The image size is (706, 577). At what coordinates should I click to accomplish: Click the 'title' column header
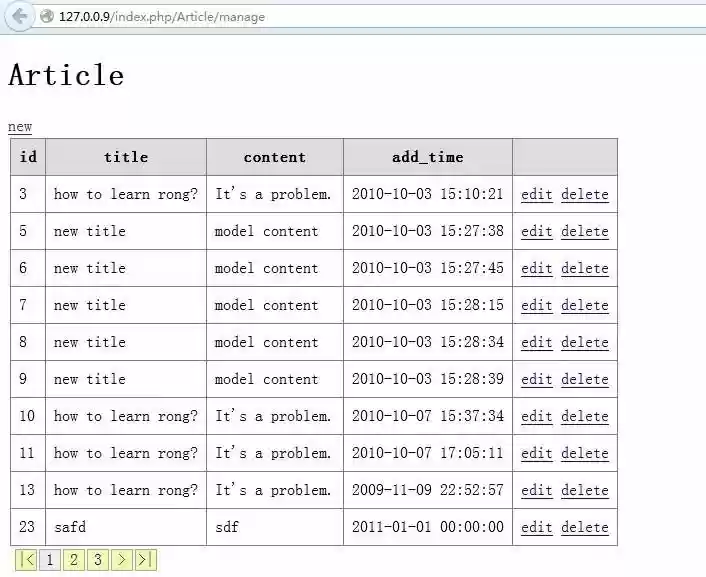(126, 157)
